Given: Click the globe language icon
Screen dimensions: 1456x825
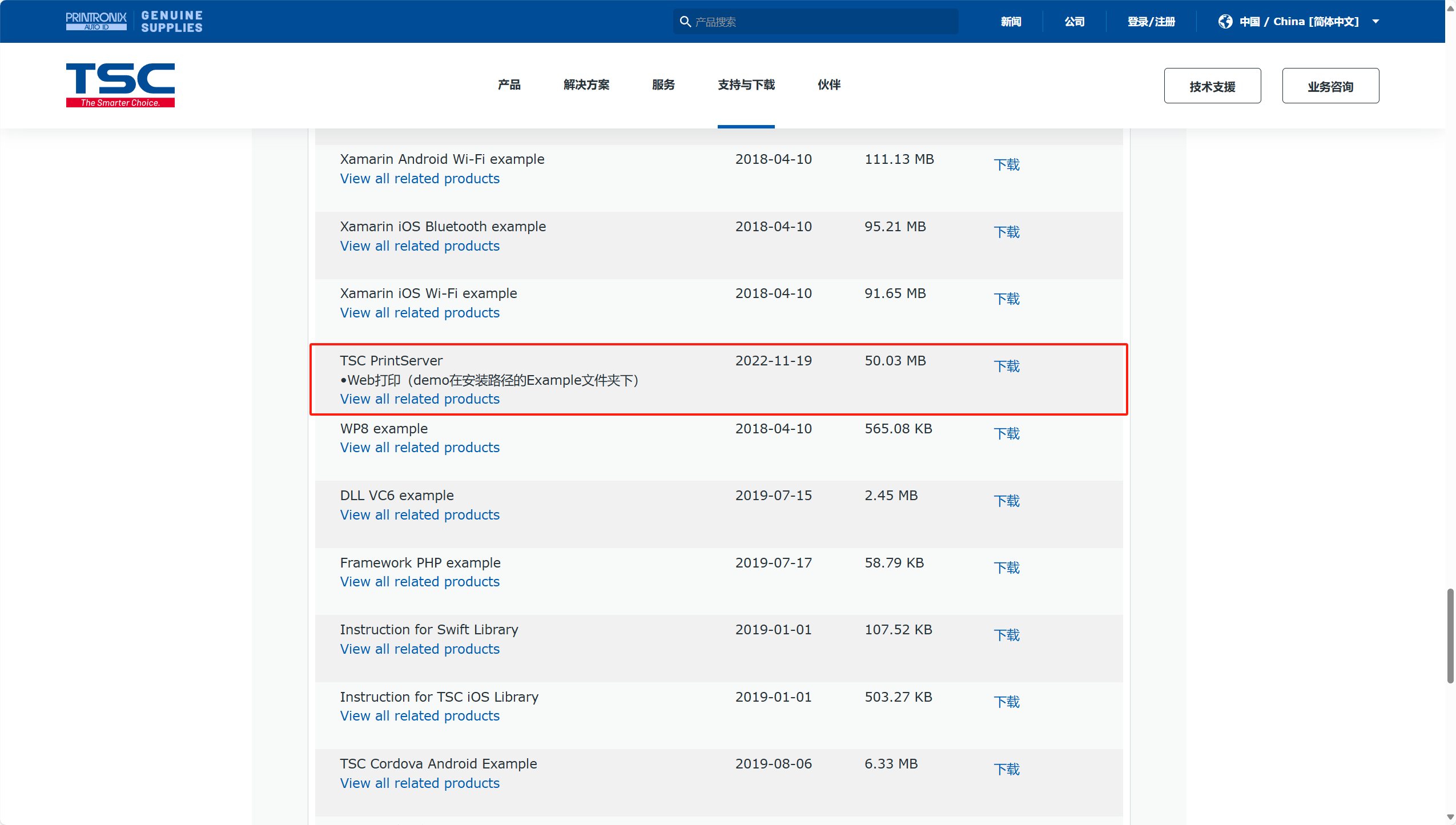Looking at the screenshot, I should [1225, 22].
